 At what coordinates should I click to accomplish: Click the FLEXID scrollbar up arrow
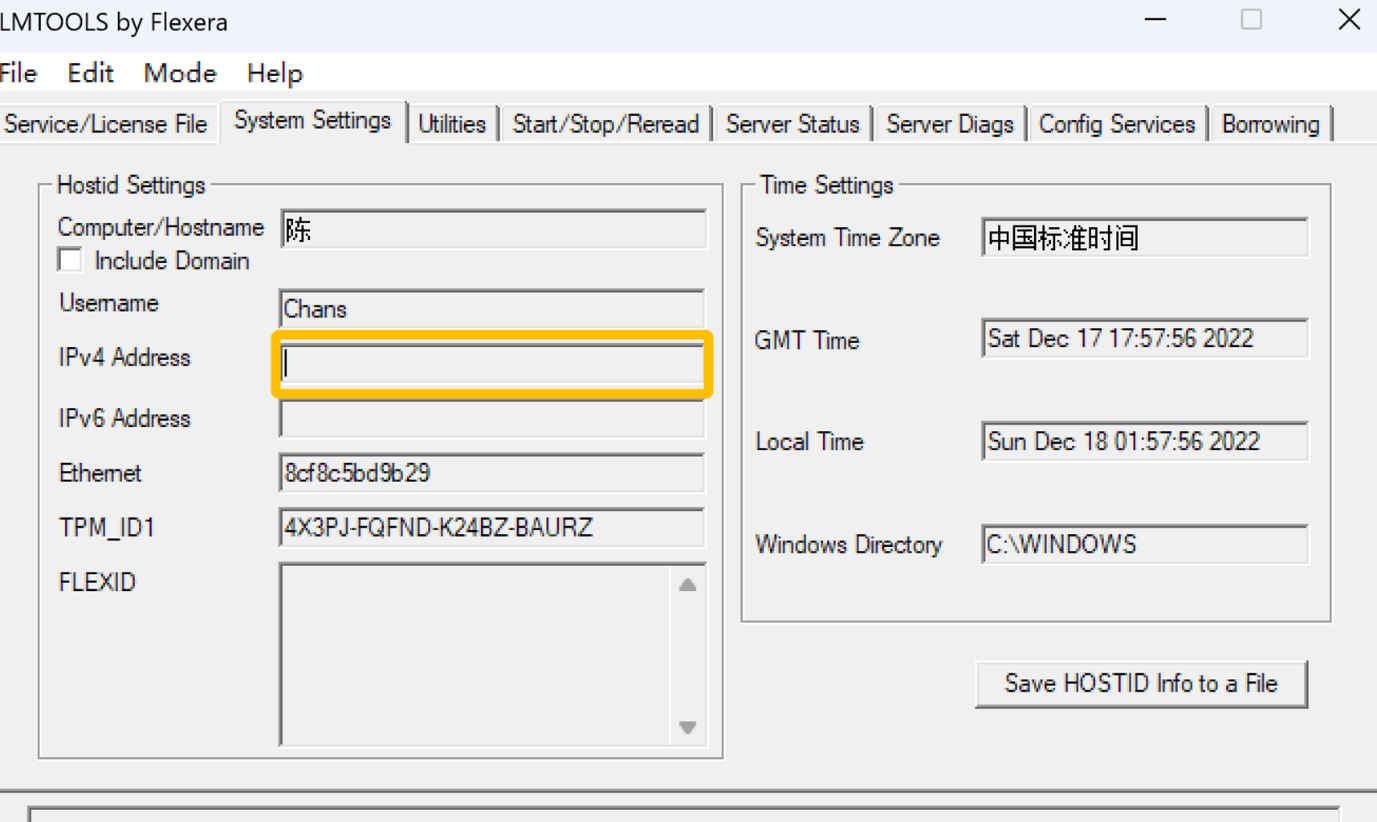(688, 585)
